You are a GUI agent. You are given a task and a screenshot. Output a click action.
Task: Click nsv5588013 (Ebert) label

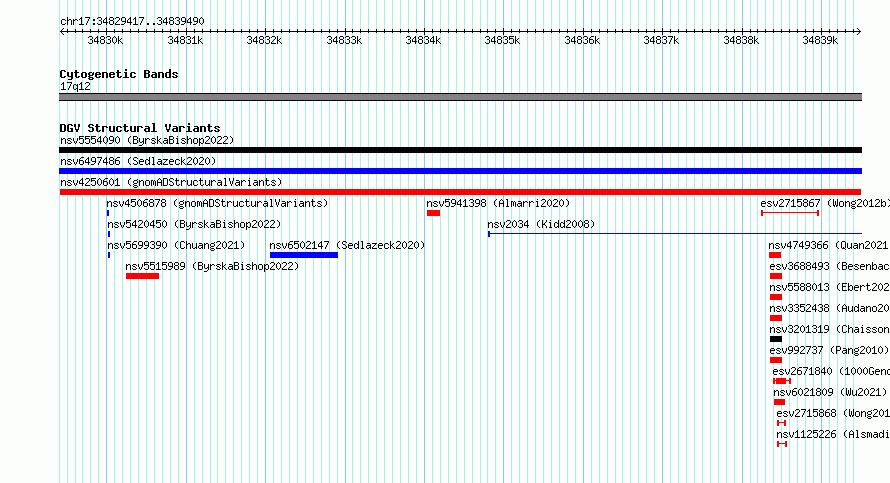pos(830,287)
